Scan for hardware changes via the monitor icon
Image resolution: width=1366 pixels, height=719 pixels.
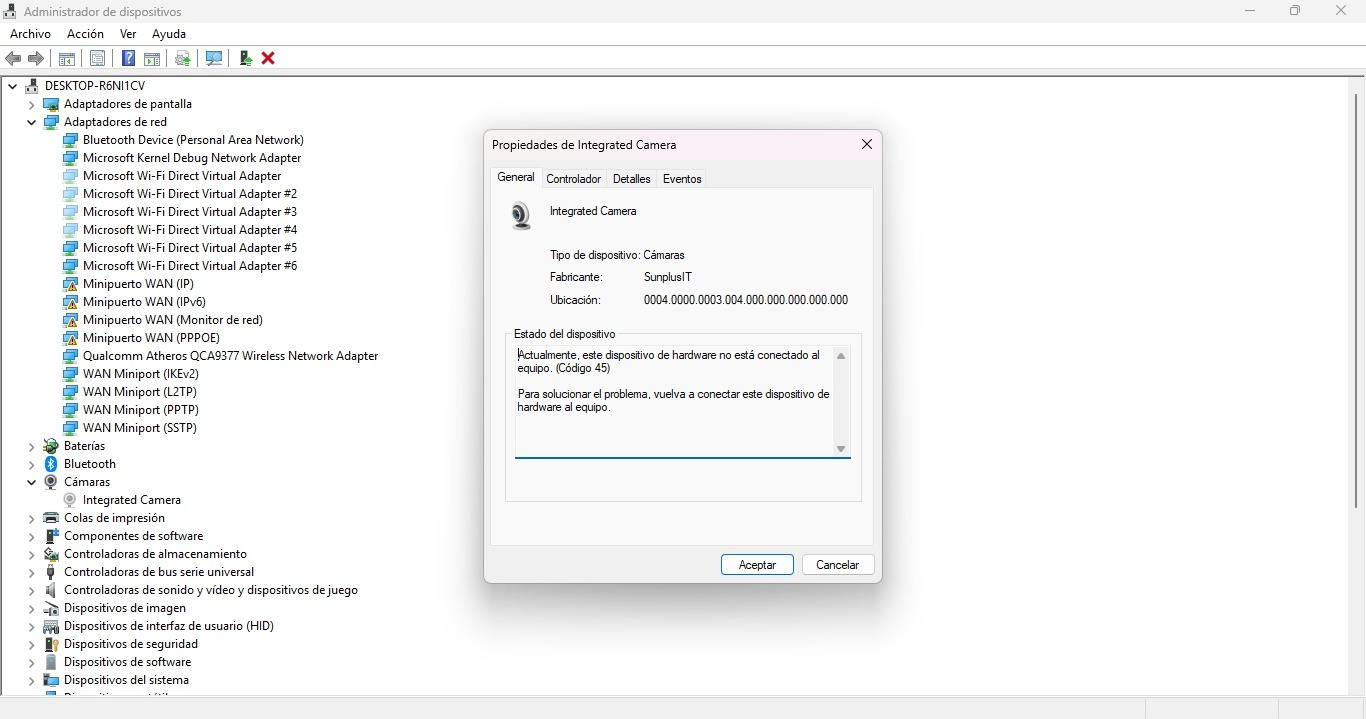(x=214, y=58)
